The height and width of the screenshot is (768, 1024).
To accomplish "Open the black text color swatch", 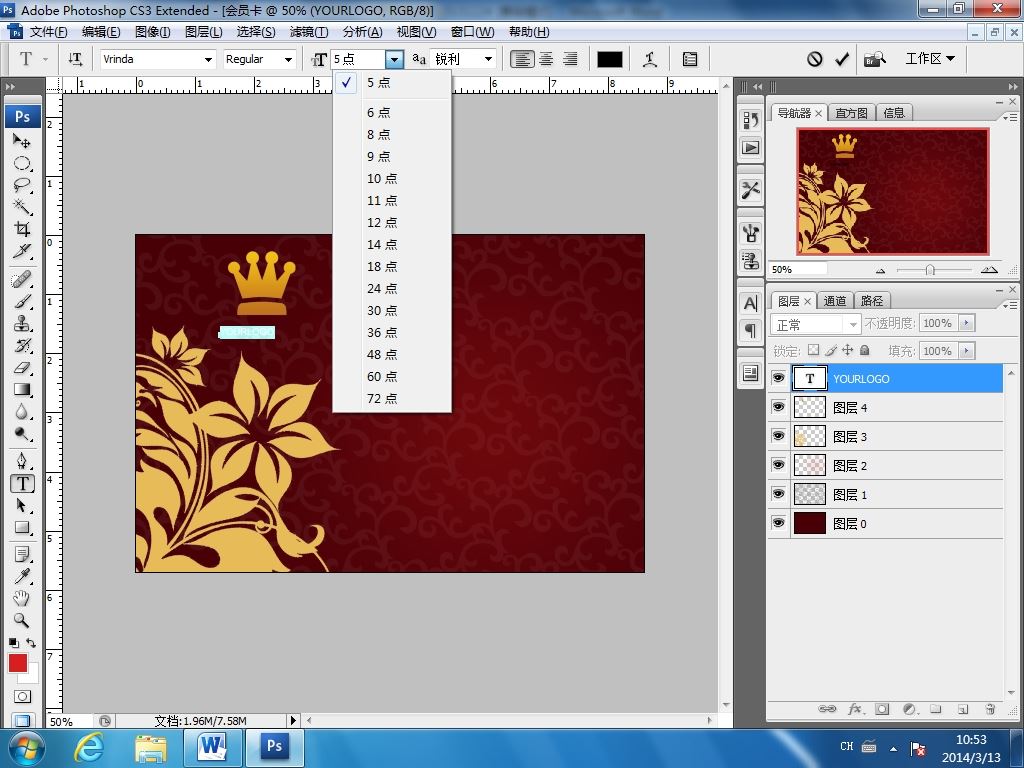I will click(x=609, y=59).
